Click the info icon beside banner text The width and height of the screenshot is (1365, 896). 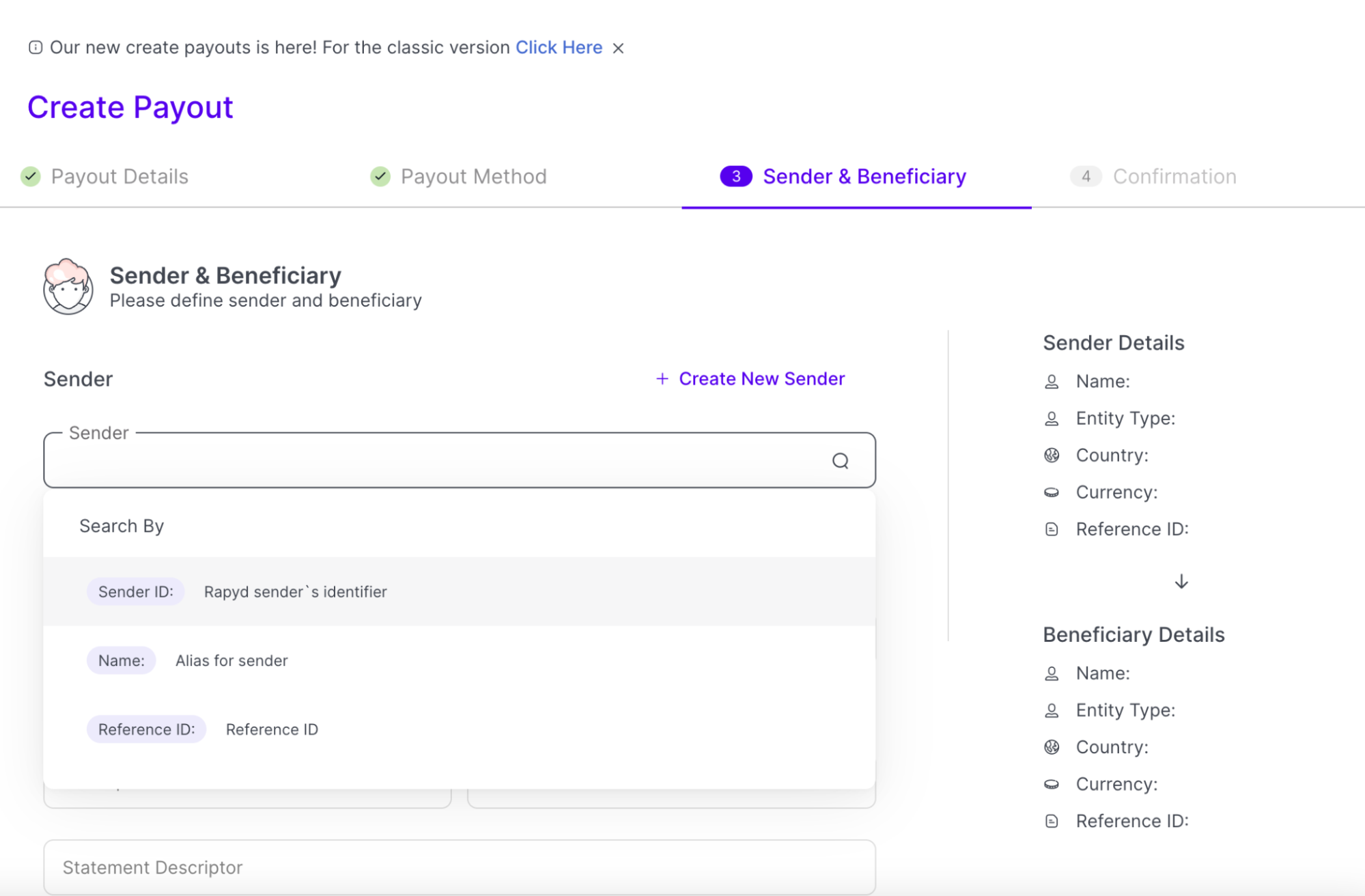coord(36,47)
